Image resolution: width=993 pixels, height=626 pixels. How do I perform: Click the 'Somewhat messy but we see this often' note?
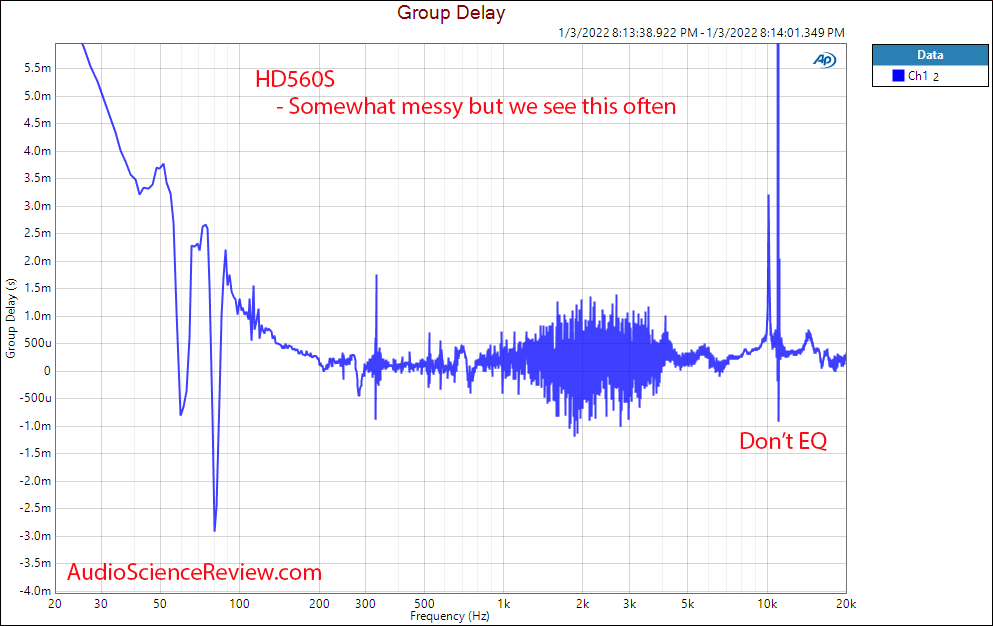coord(476,106)
